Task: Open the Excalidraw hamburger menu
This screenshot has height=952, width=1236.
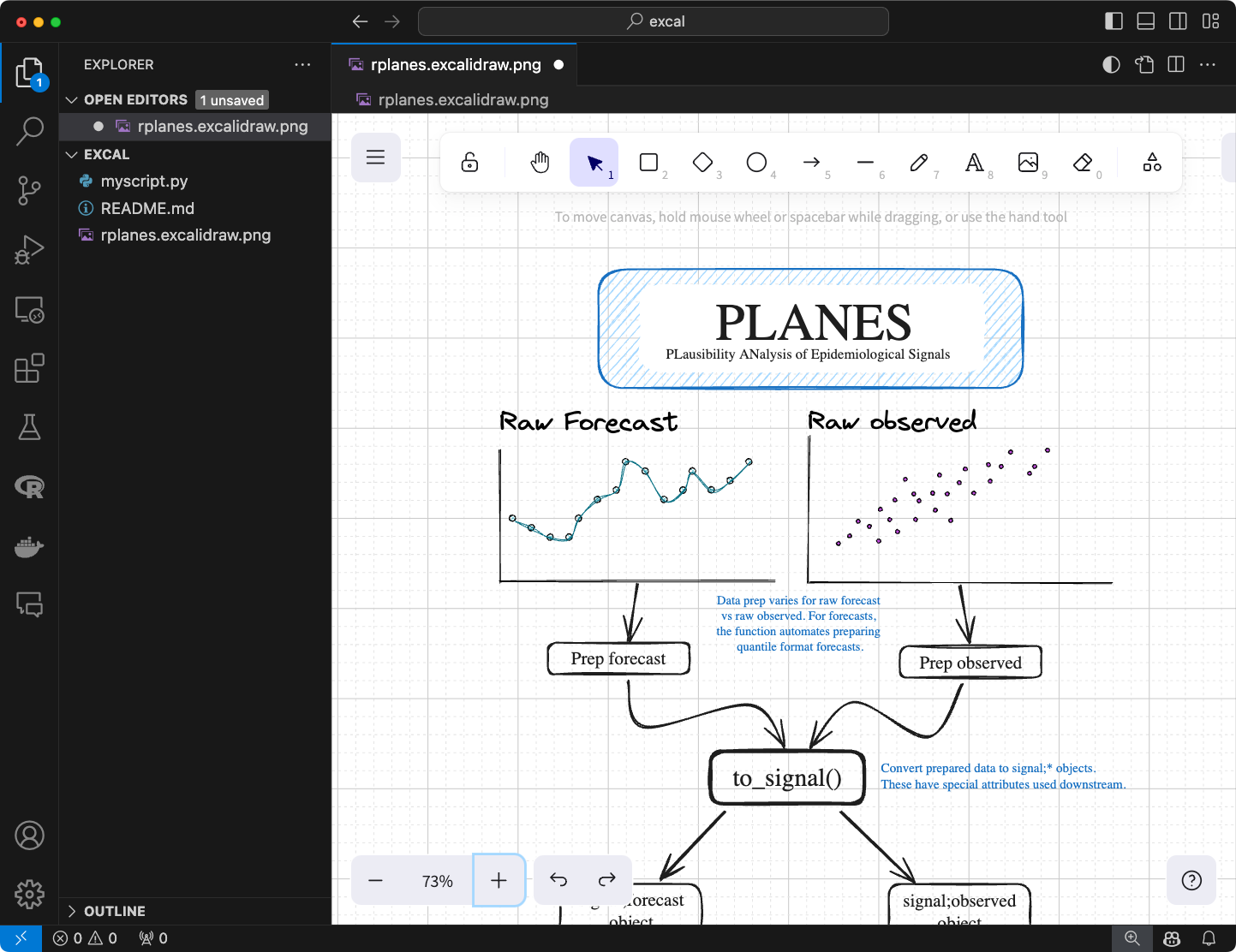Action: pos(375,158)
